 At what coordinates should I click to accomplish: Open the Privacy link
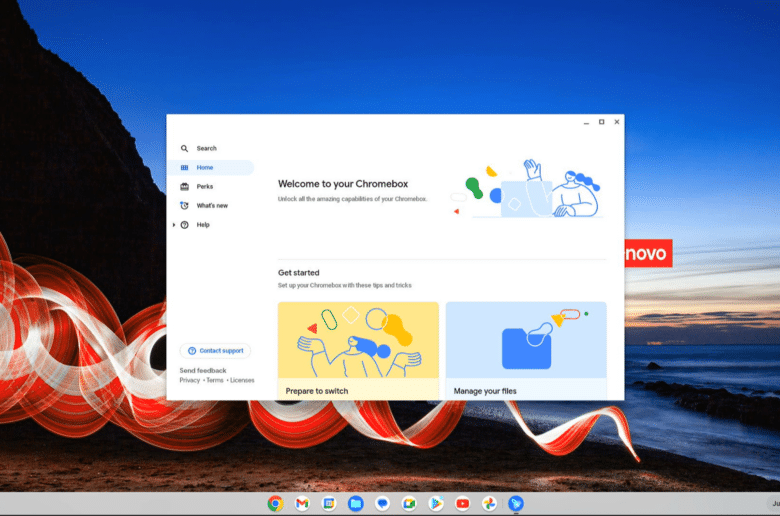pyautogui.click(x=190, y=380)
